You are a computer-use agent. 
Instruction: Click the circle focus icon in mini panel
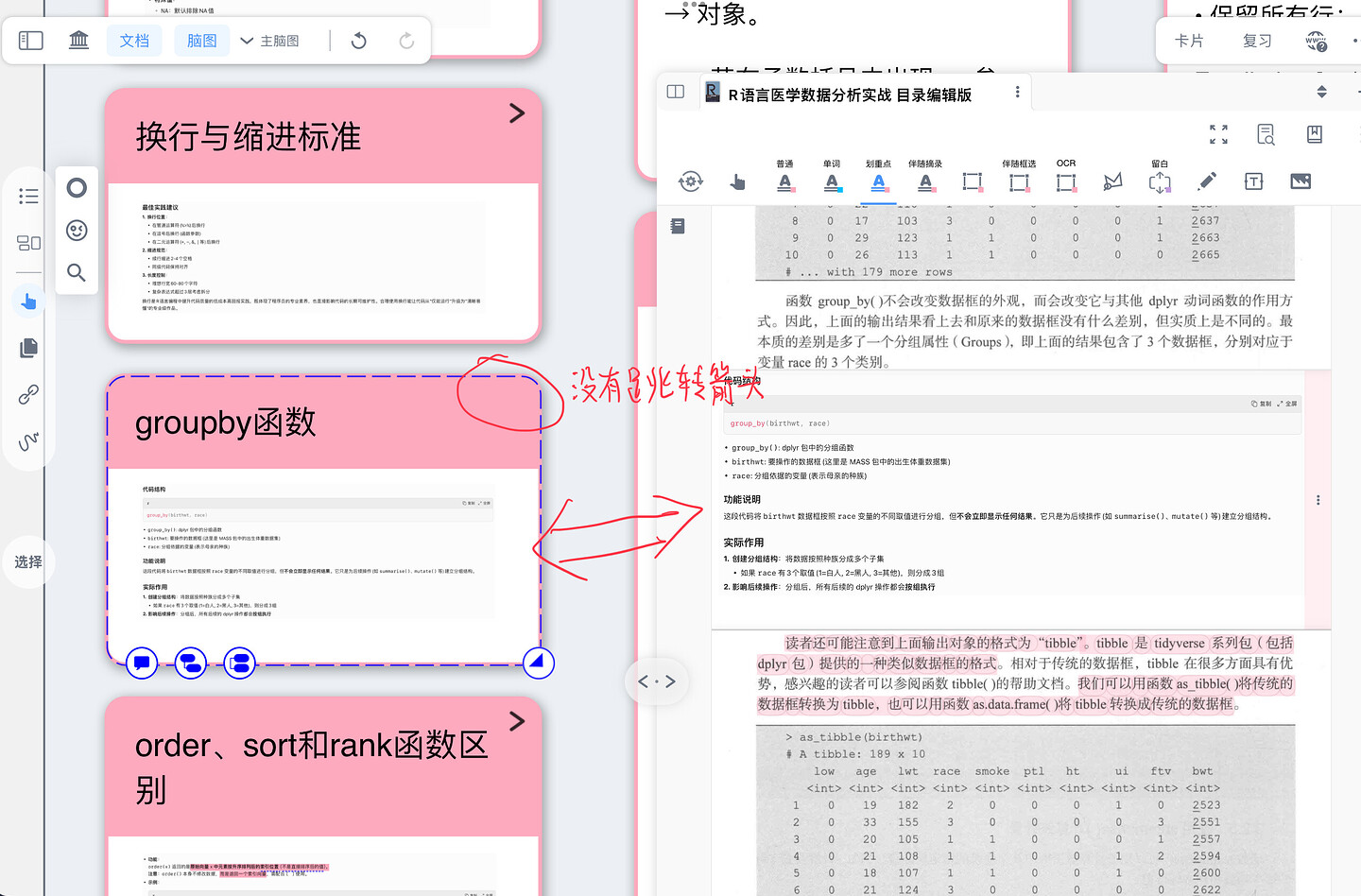click(77, 187)
